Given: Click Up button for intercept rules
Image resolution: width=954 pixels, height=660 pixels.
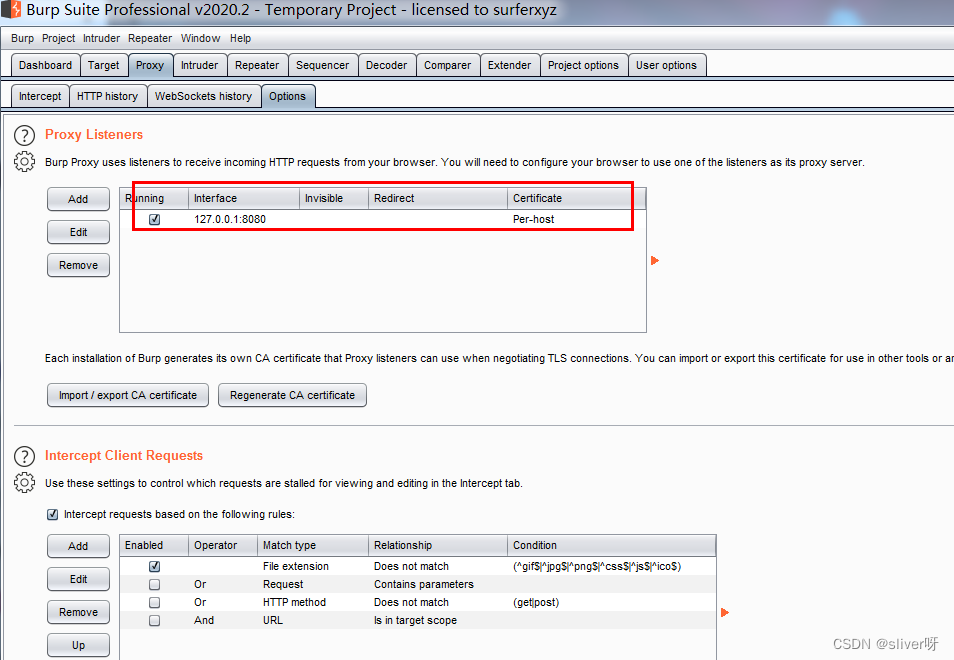Looking at the screenshot, I should coord(78,645).
